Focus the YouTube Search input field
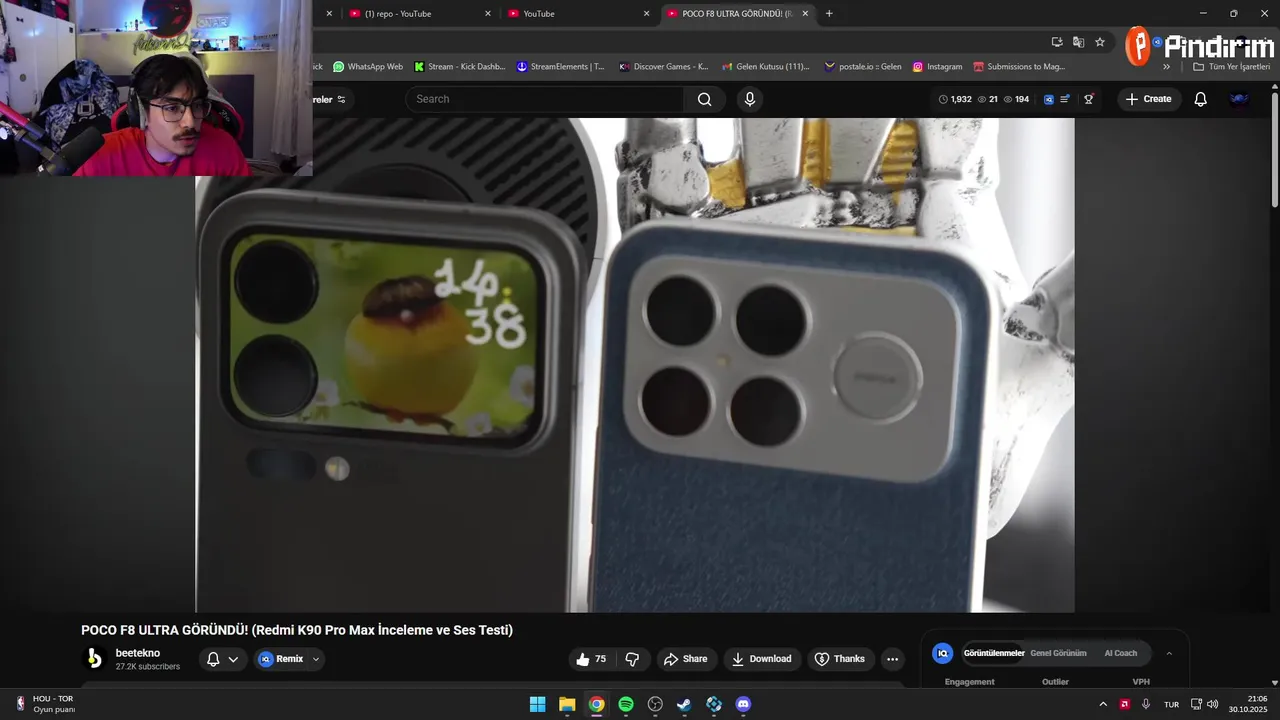The image size is (1280, 720). 545,99
